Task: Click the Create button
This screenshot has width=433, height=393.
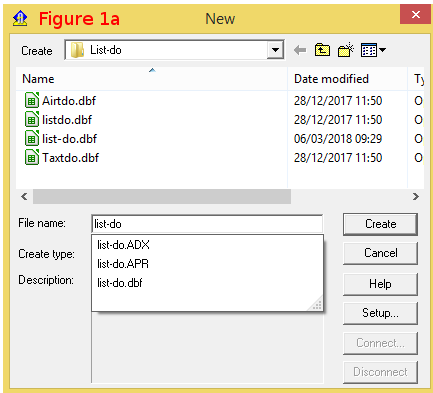Action: [380, 224]
